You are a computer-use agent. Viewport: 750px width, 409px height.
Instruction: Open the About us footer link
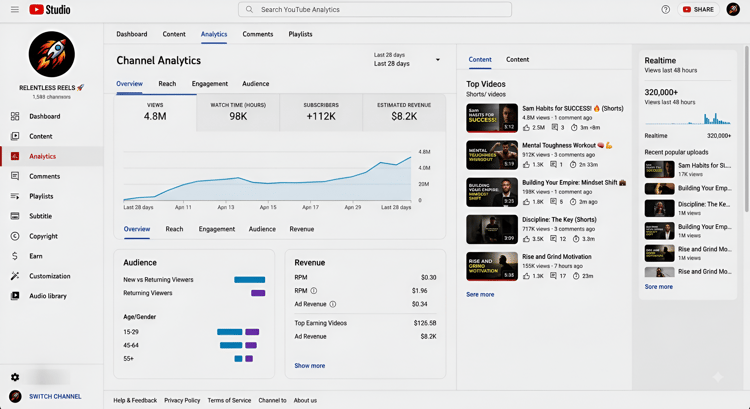pos(305,400)
